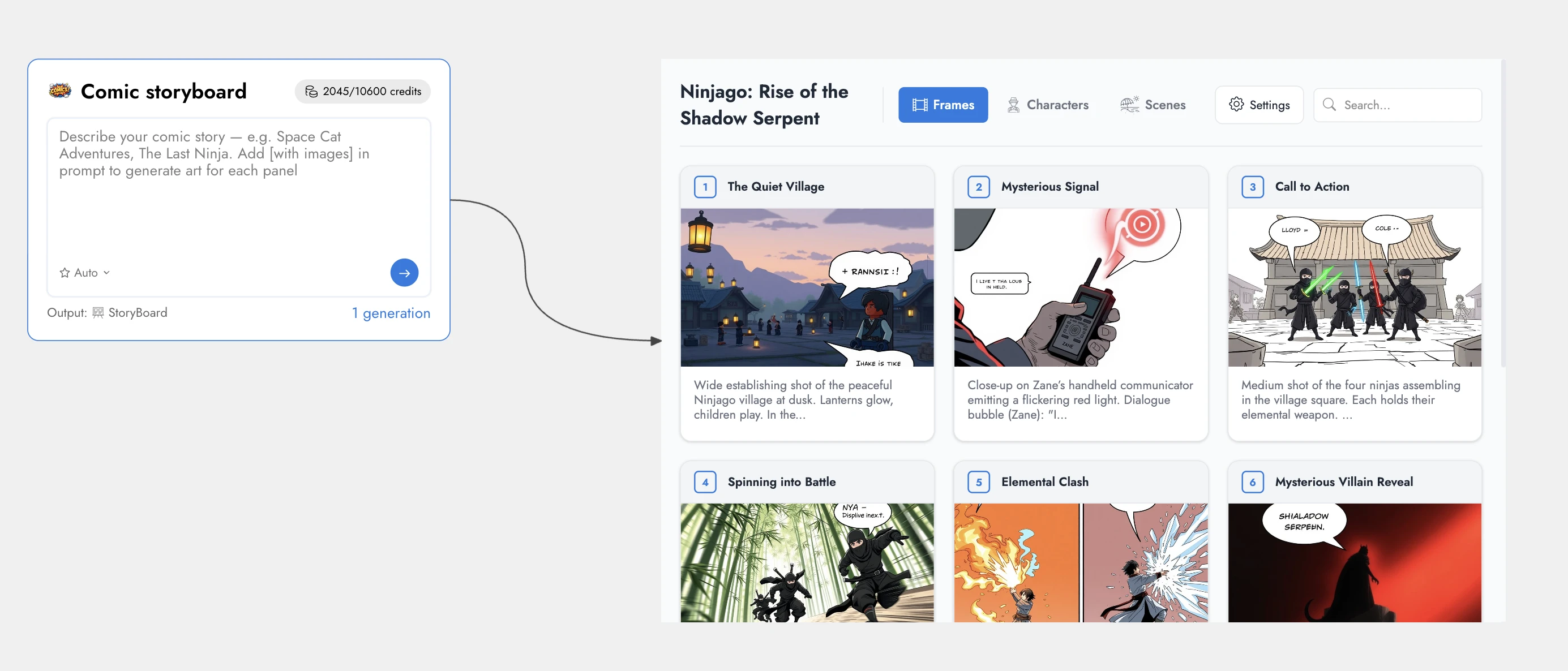Select the Call to Action frame image

click(1355, 287)
